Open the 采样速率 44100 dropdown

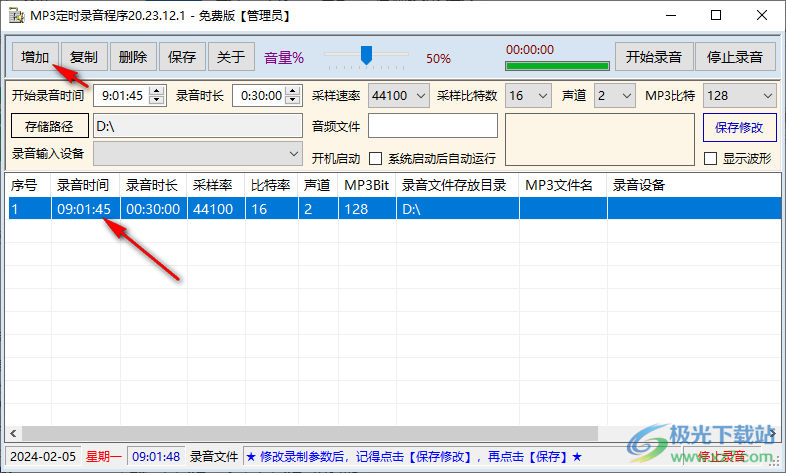coord(399,95)
